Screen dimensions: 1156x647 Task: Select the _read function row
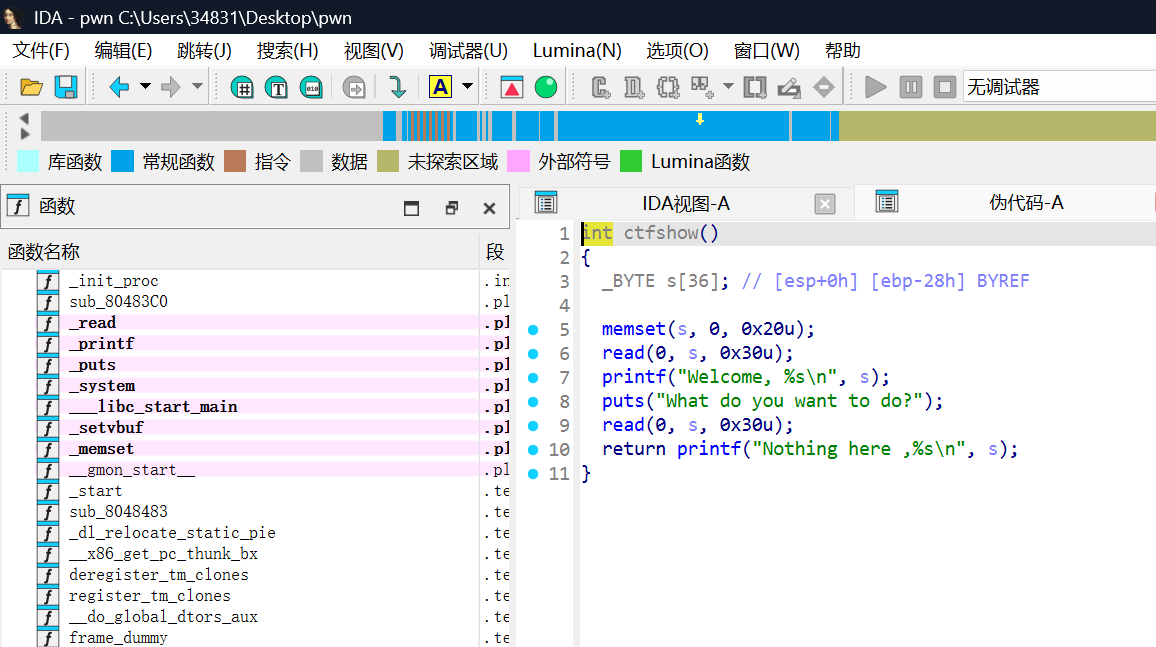click(255, 323)
